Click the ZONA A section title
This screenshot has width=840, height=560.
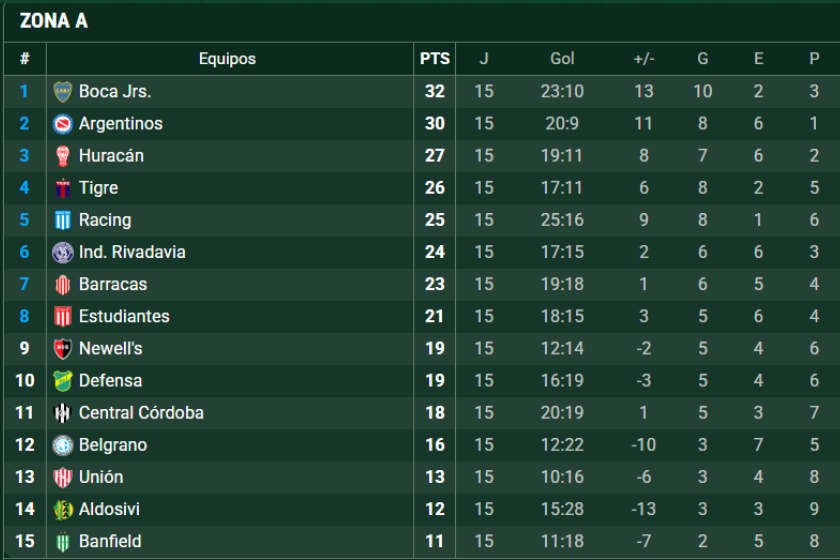pyautogui.click(x=54, y=21)
